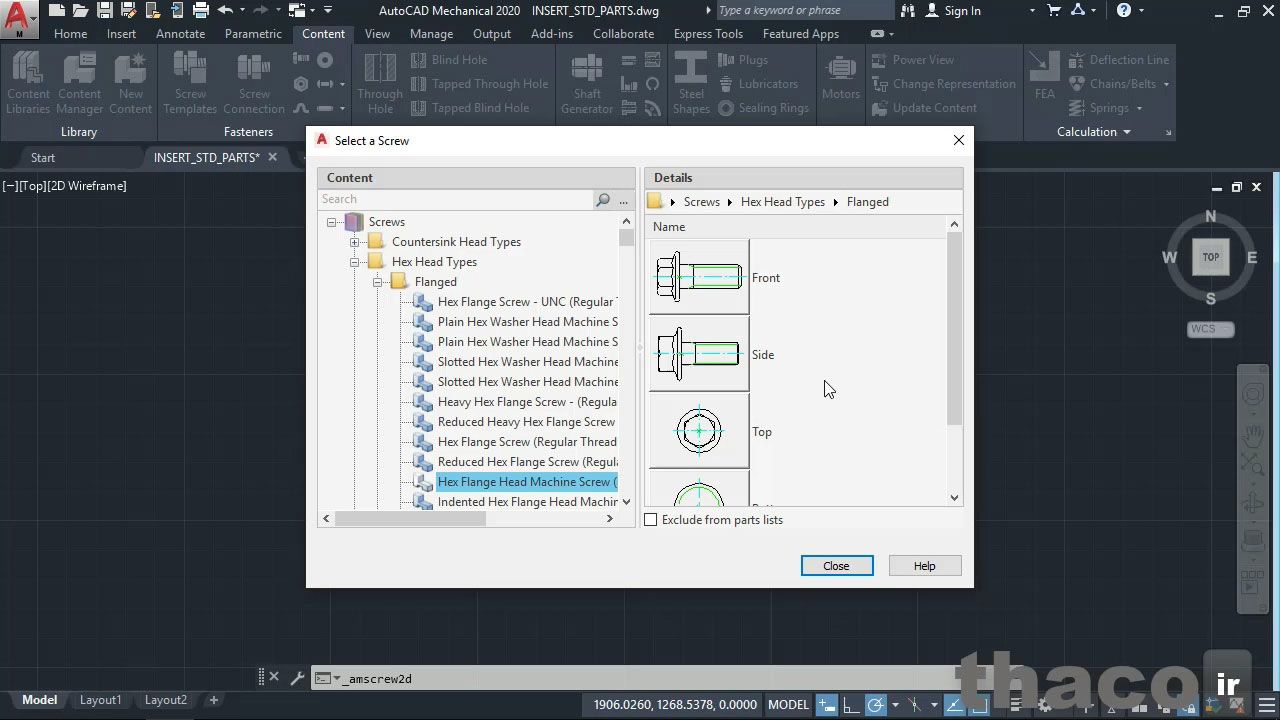Select the Top view thumbnail

pos(699,431)
